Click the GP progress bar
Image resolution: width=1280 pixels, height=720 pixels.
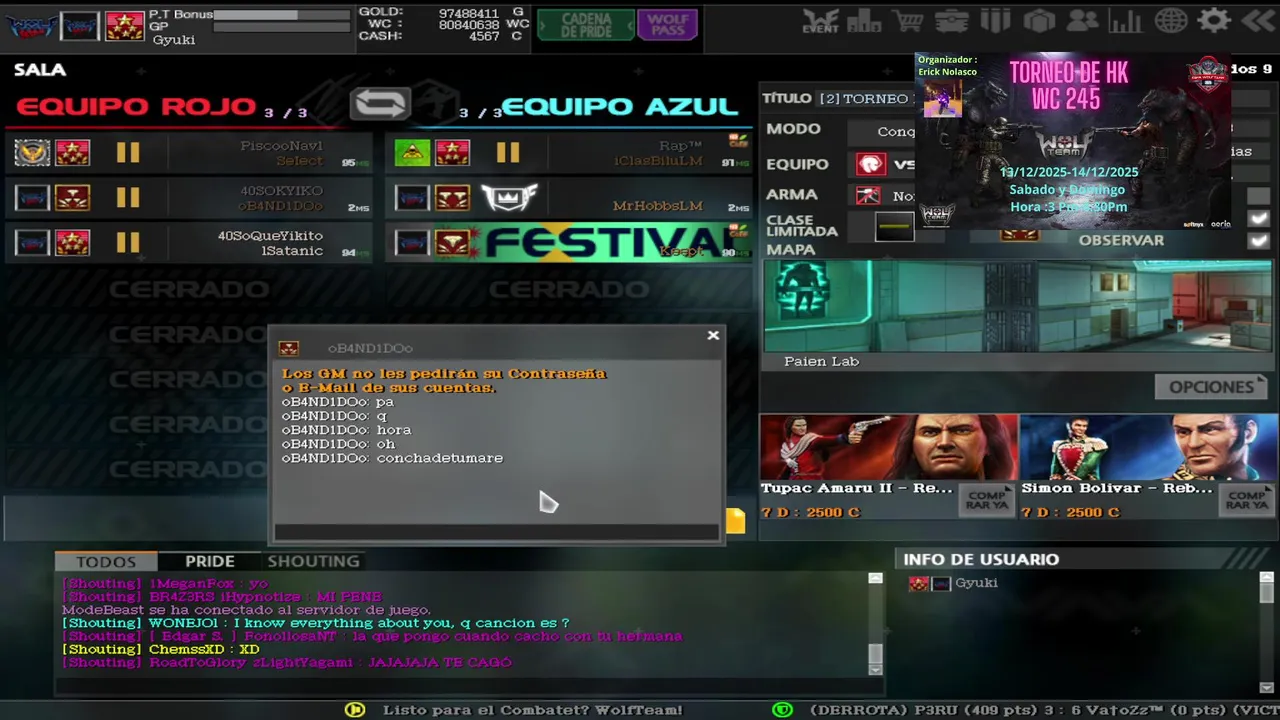click(284, 27)
